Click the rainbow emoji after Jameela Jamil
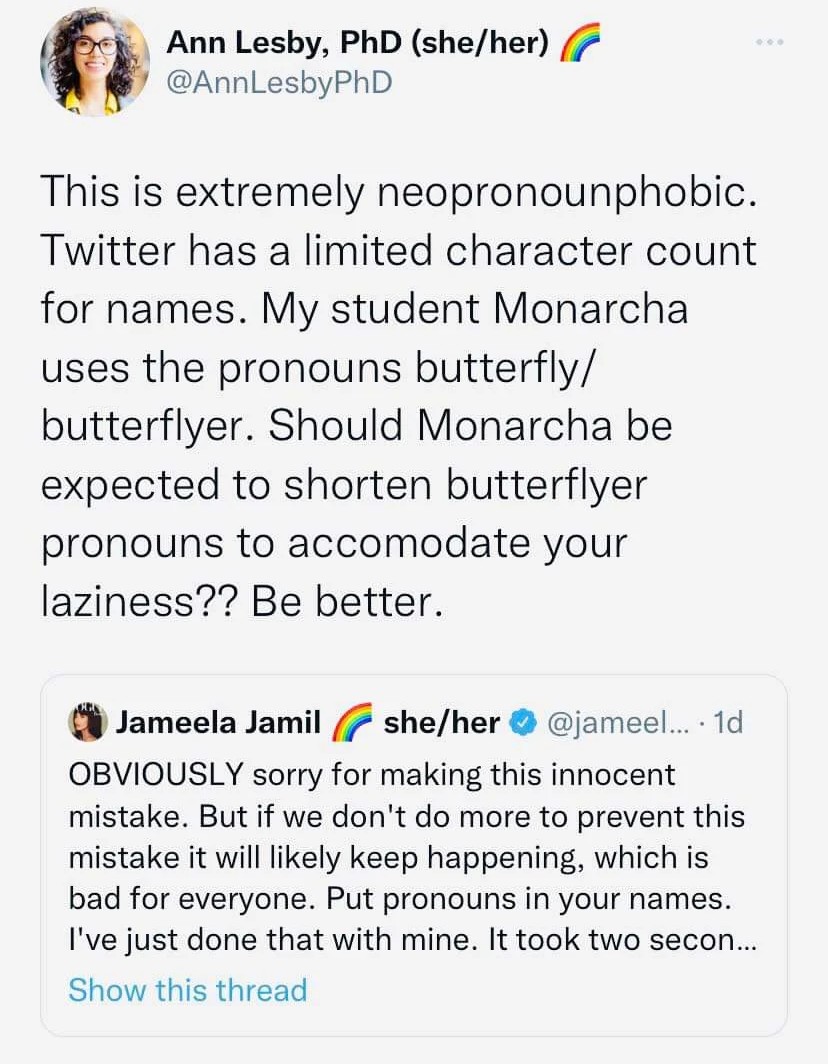Viewport: 828px width, 1064px height. click(353, 722)
